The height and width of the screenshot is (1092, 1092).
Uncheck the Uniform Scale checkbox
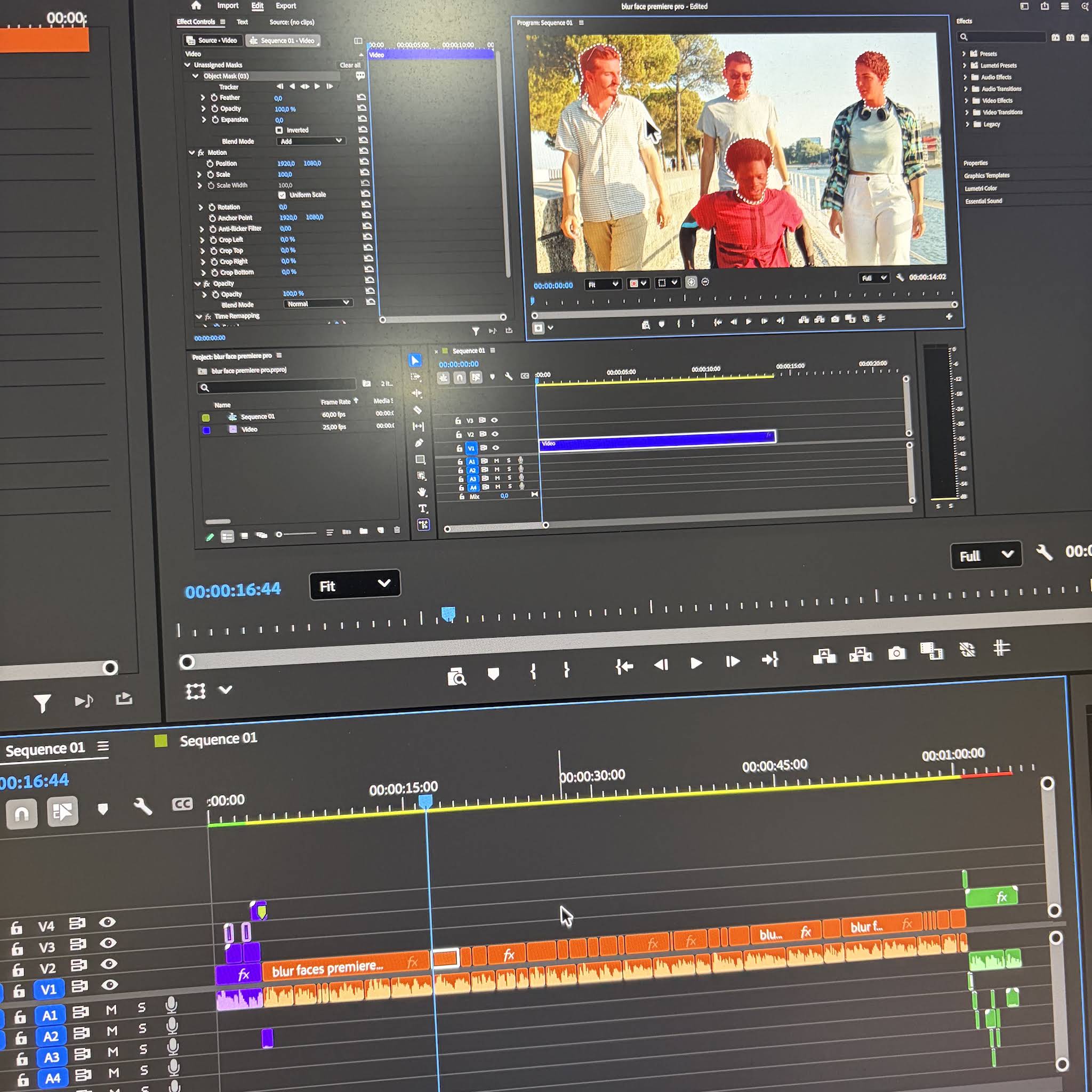[282, 195]
